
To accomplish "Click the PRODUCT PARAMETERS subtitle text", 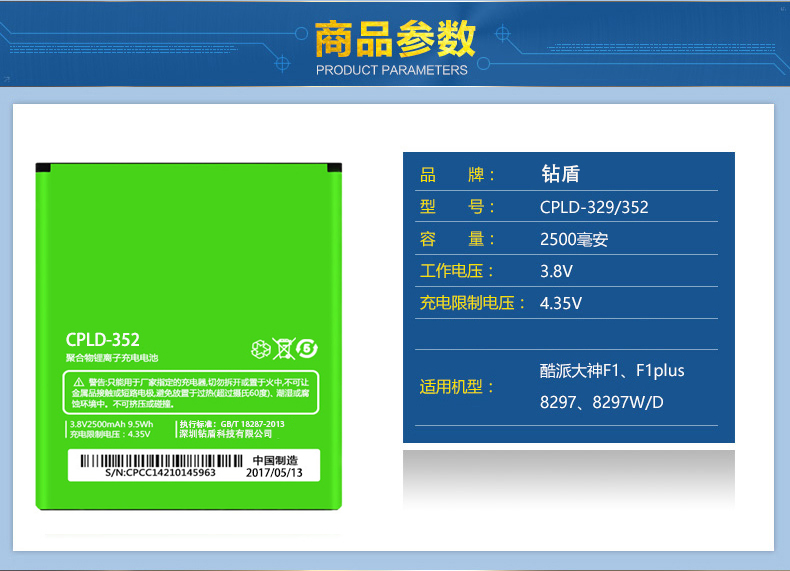I will pos(392,70).
